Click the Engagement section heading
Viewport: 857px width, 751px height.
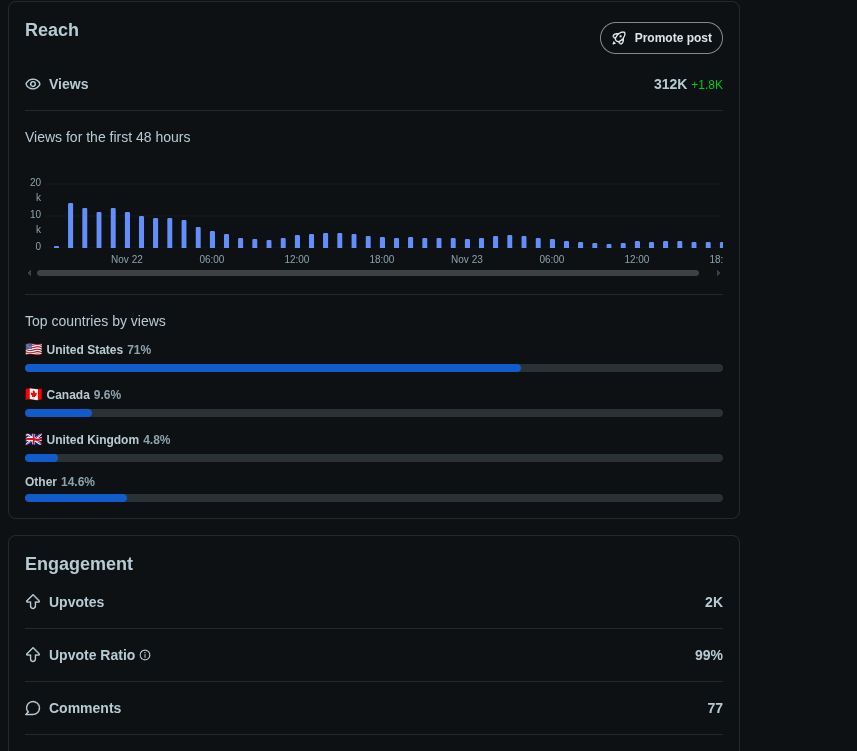tap(79, 564)
